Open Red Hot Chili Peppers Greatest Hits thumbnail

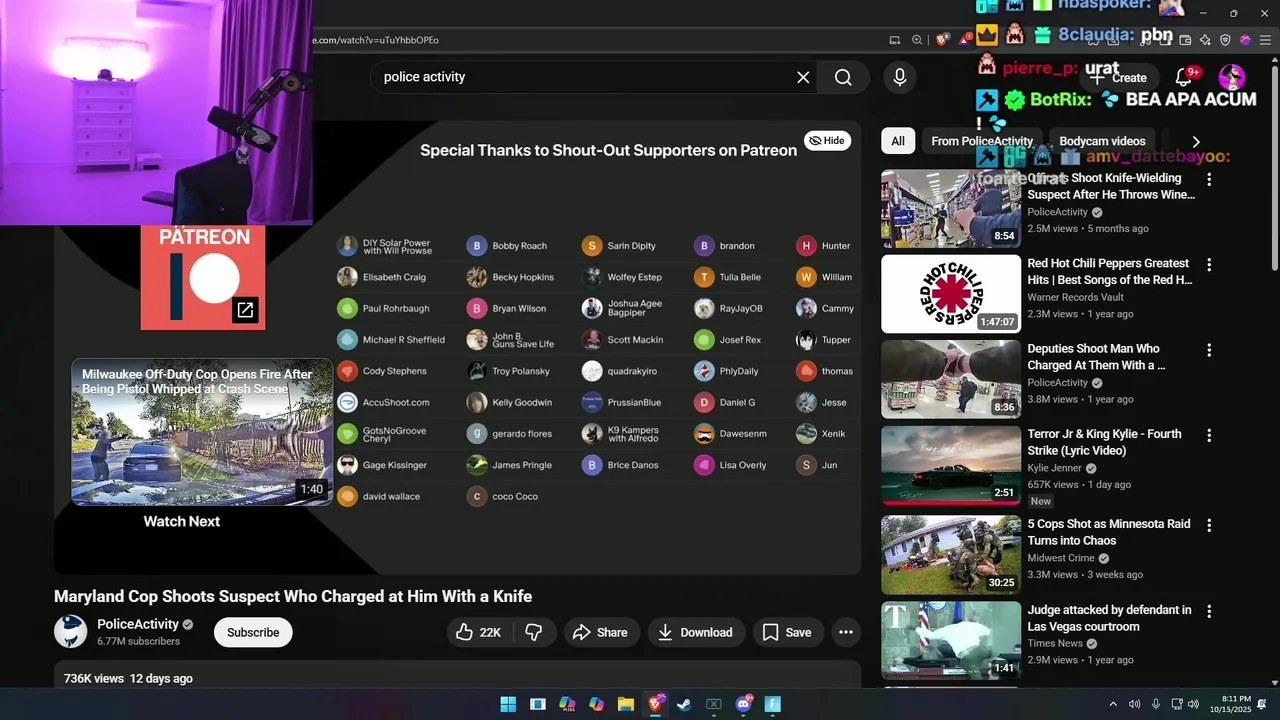[951, 294]
